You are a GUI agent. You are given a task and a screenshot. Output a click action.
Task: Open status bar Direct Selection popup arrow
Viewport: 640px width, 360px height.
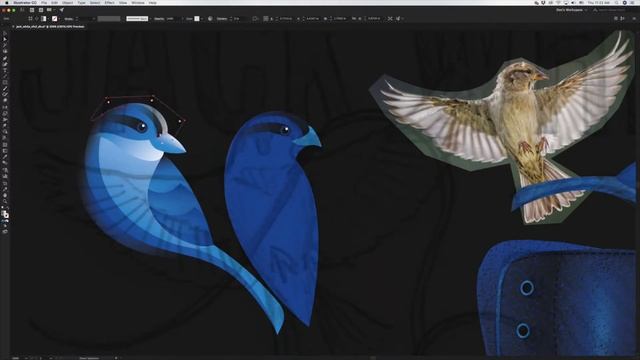[116, 358]
